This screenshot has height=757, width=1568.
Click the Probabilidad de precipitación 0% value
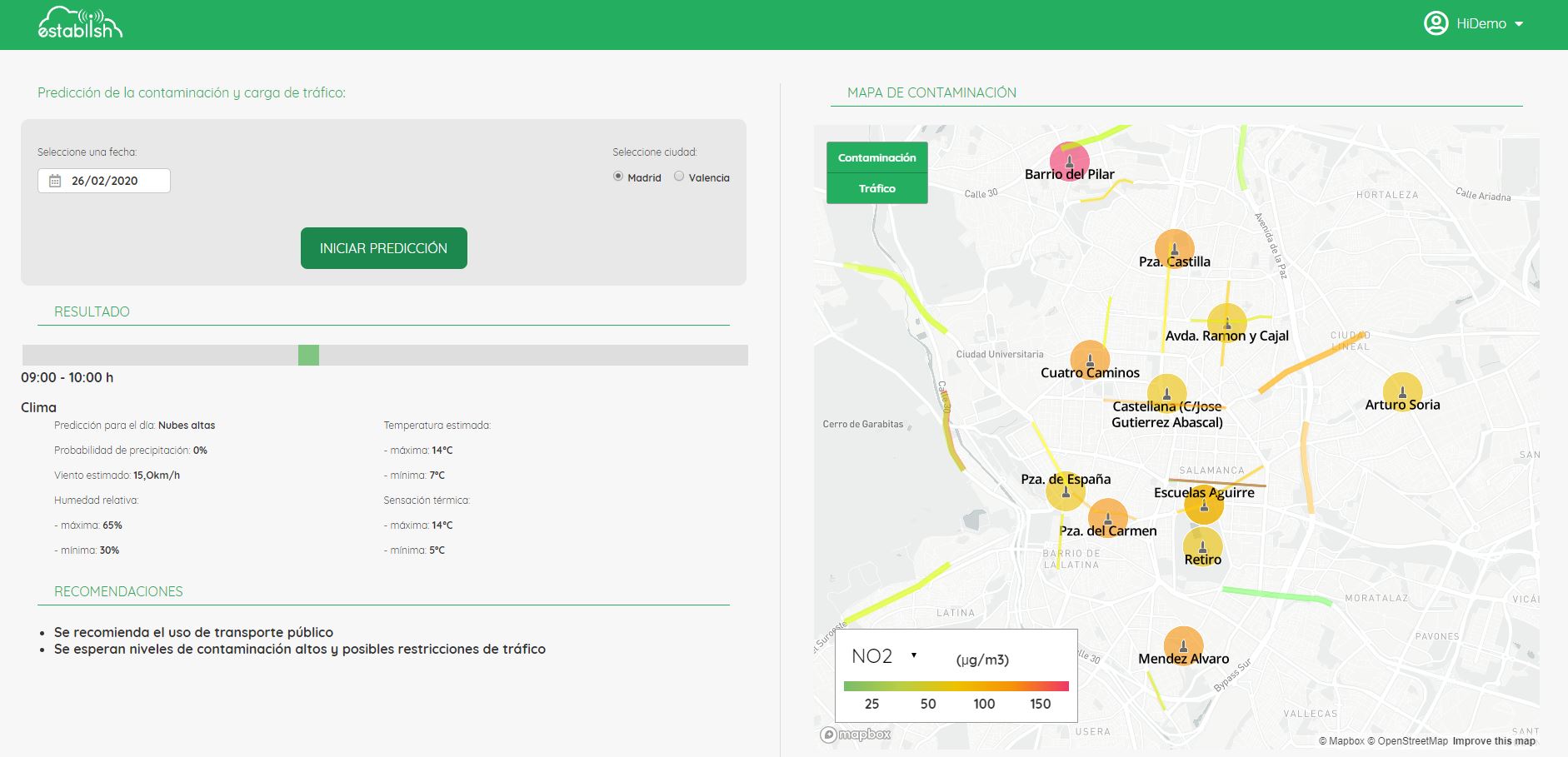(x=200, y=451)
